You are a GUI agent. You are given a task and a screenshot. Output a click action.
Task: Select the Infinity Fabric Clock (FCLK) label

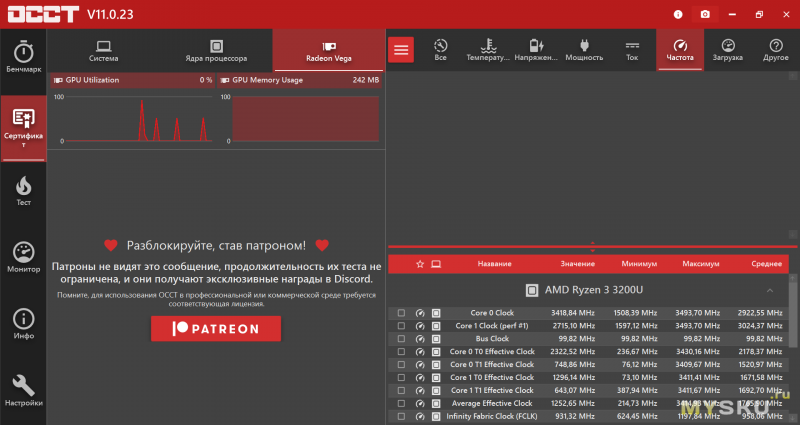tap(492, 416)
